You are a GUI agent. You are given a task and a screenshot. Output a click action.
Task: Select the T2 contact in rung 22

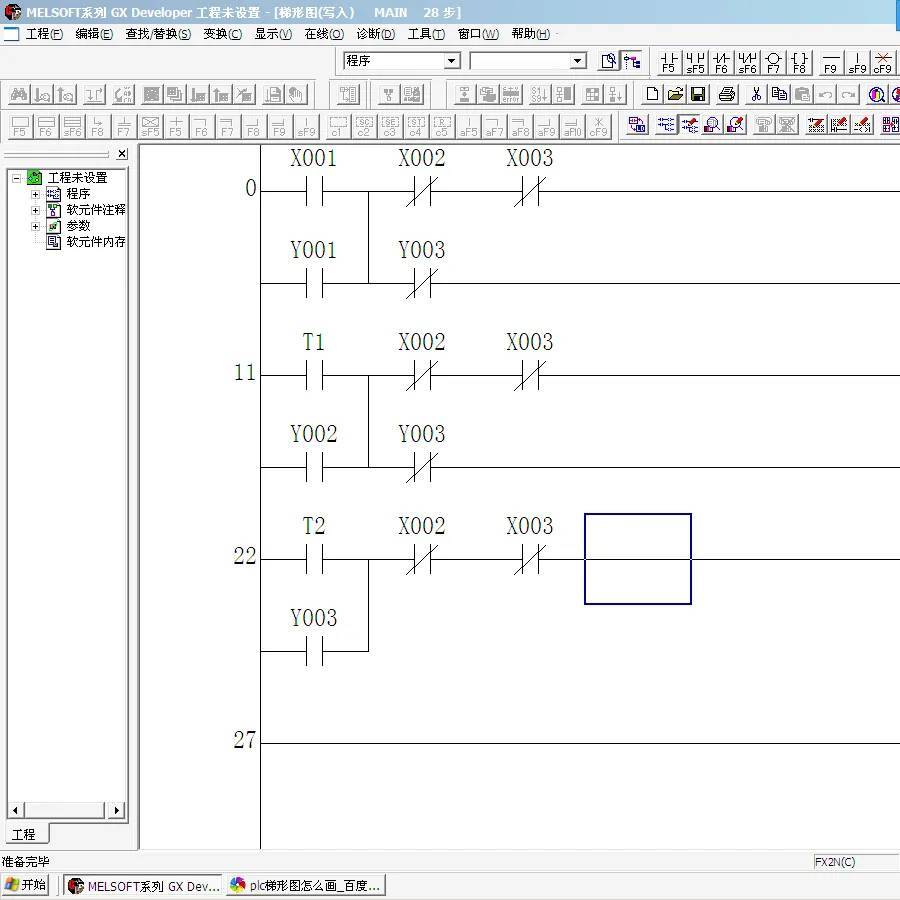pos(314,560)
